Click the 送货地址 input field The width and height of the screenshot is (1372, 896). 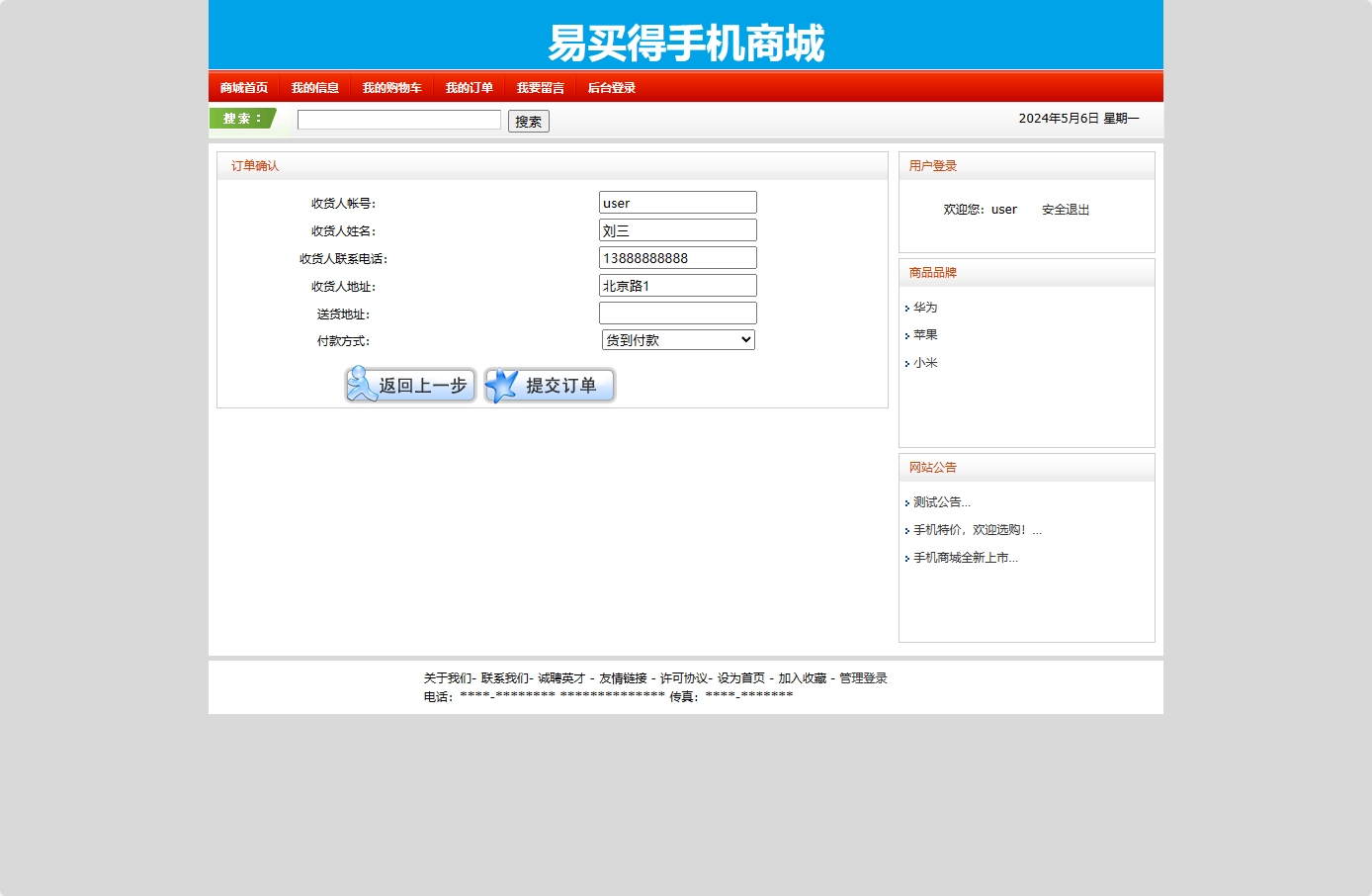(677, 313)
